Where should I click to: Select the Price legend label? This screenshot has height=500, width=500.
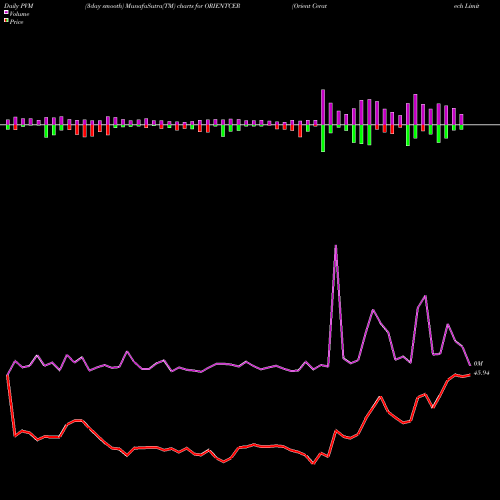click(16, 22)
